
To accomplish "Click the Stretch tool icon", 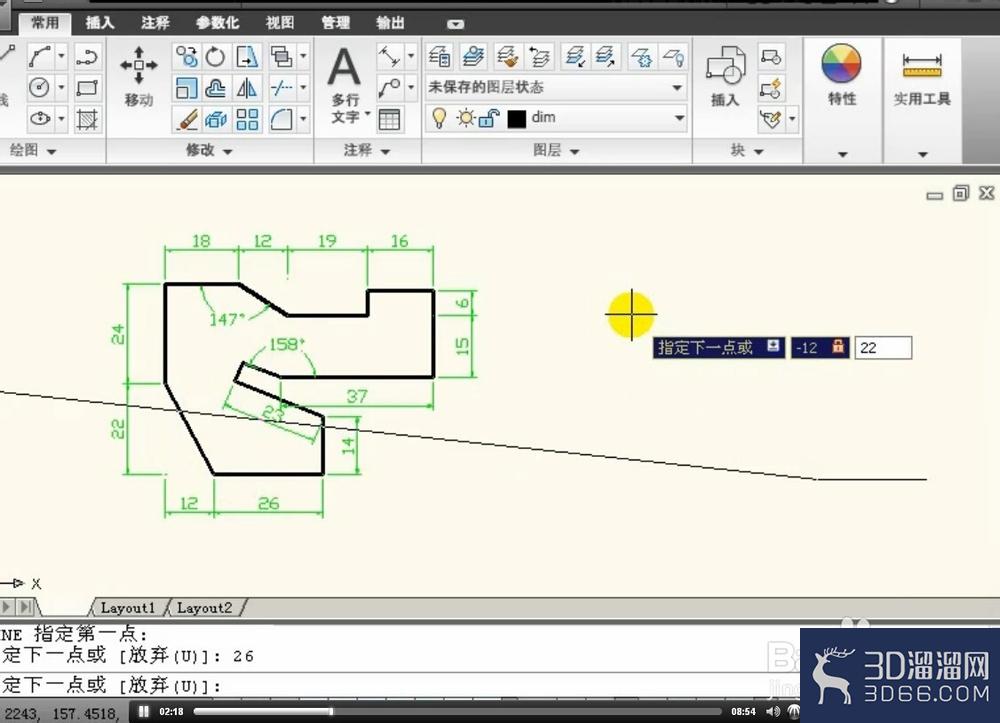I will 247,57.
